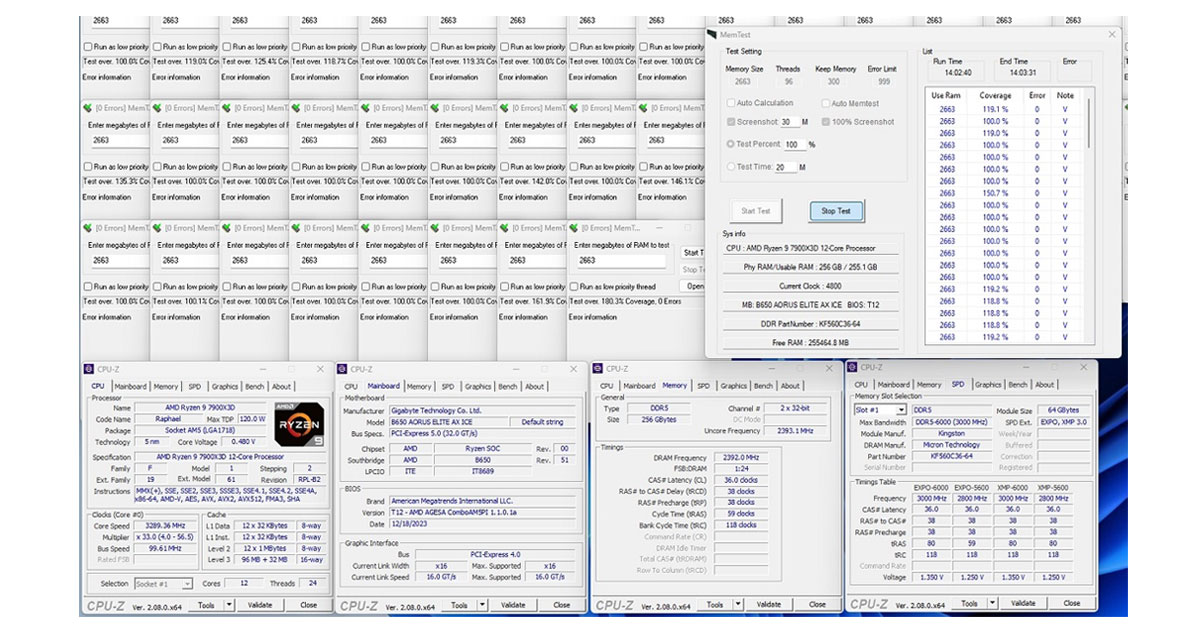Image resolution: width=1200 pixels, height=630 pixels.
Task: Click 'Phy RAM/Usable RAM : 256 GB / 255.1 GB'
Action: (810, 267)
